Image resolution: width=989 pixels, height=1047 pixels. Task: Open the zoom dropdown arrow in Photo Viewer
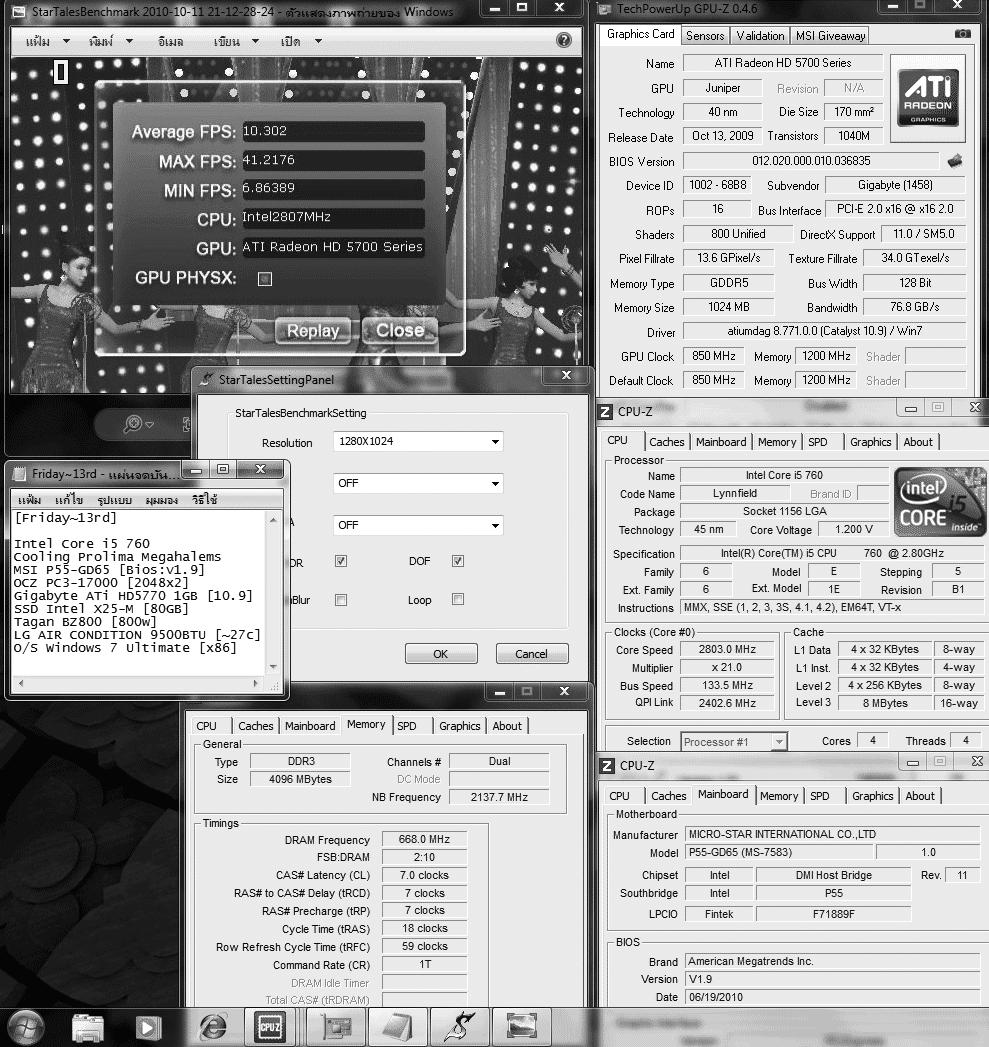150,424
